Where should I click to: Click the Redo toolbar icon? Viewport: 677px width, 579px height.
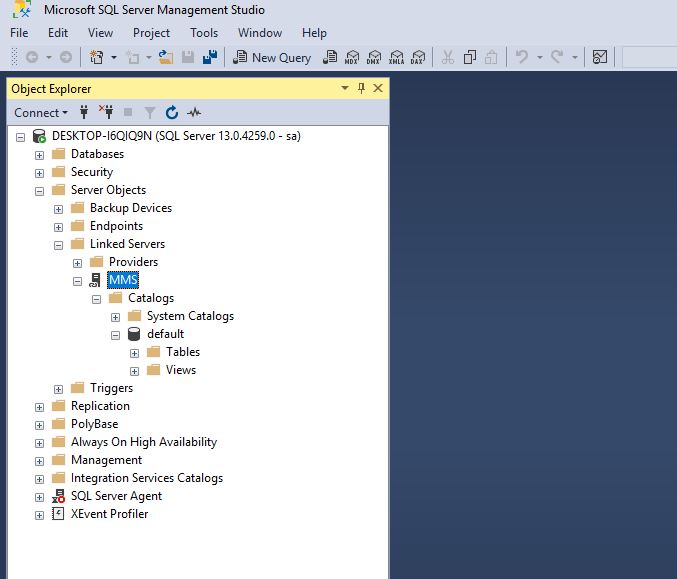pos(557,57)
